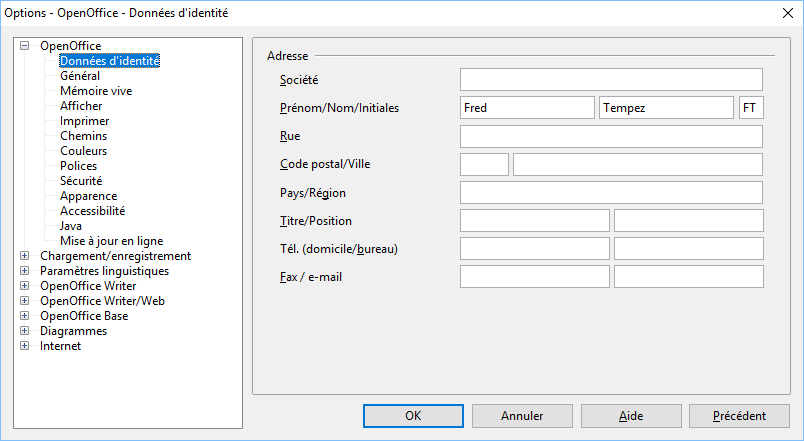Click the Rue address field
This screenshot has height=441, width=804.
point(611,136)
